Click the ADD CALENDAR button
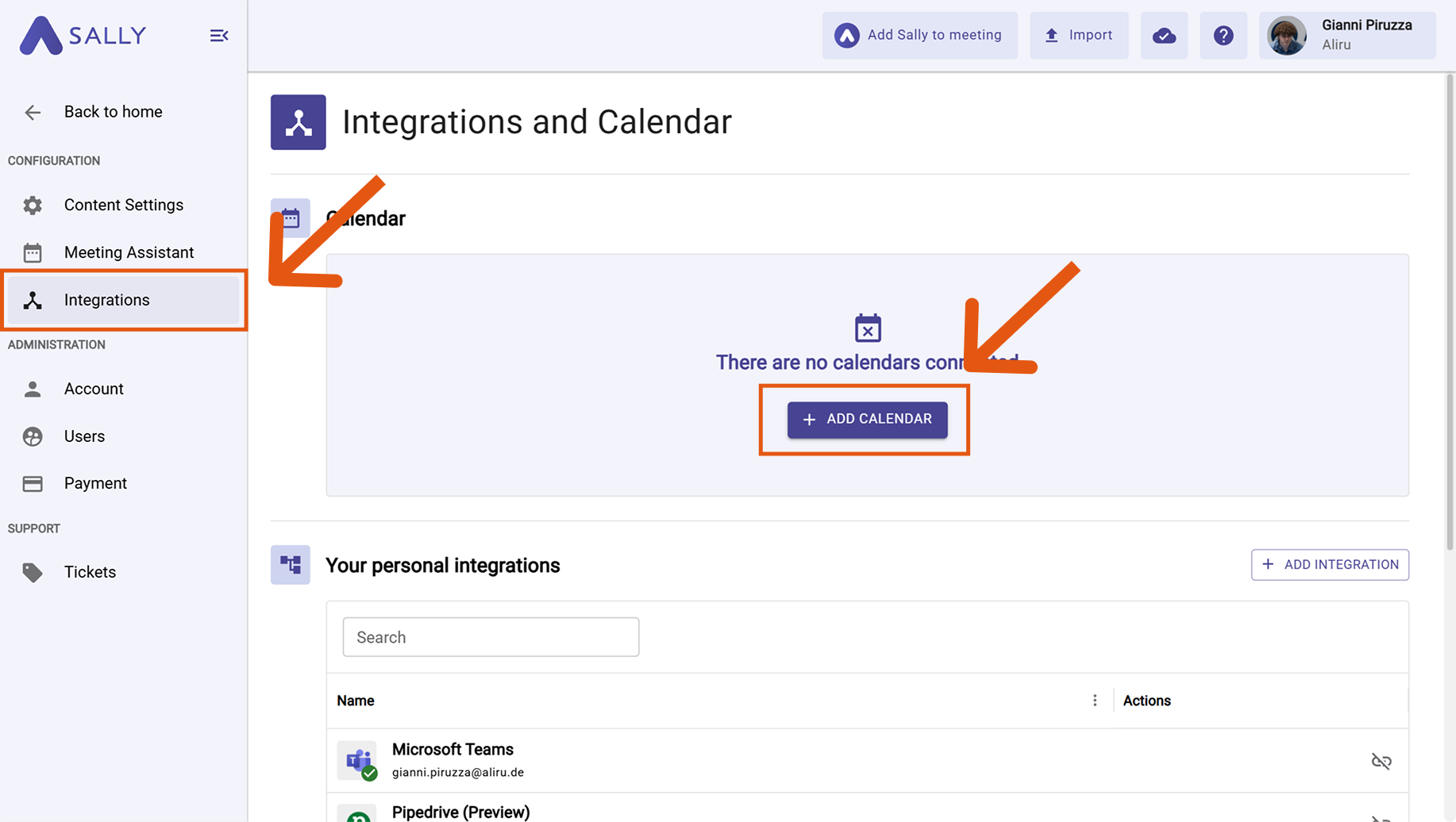This screenshot has width=1456, height=822. pos(867,420)
